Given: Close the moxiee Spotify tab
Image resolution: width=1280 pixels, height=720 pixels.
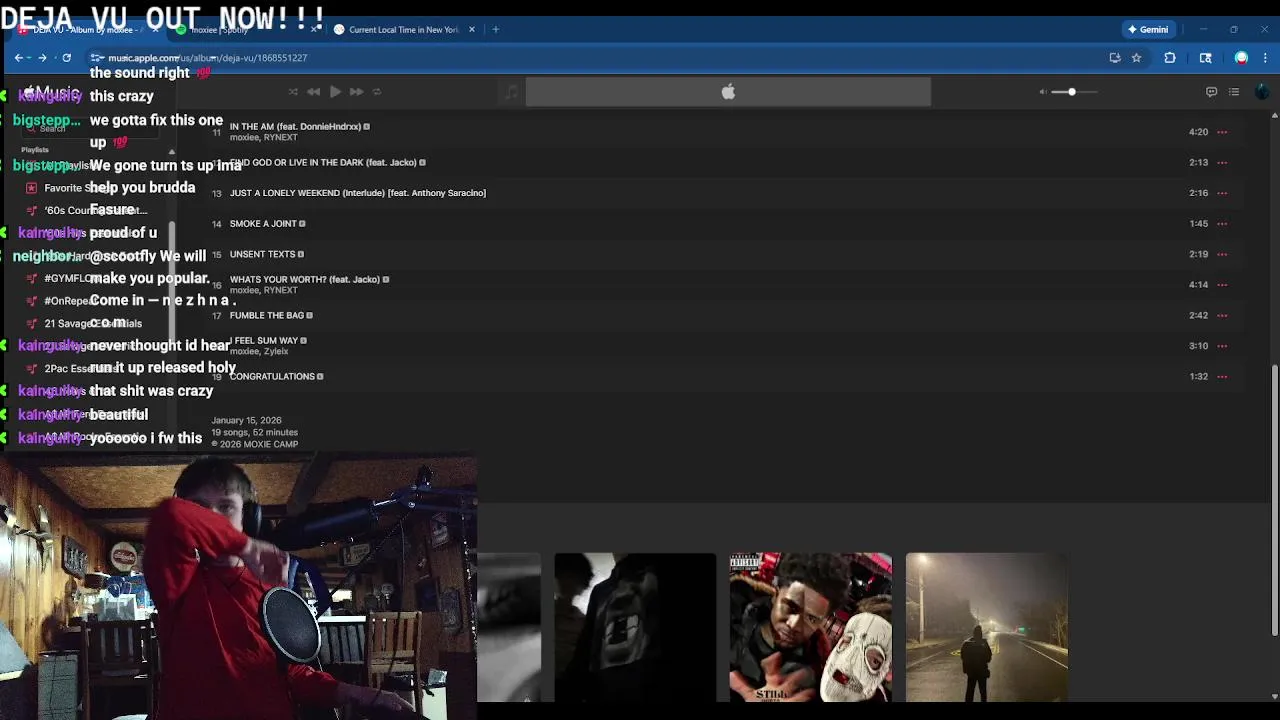Looking at the screenshot, I should (314, 30).
